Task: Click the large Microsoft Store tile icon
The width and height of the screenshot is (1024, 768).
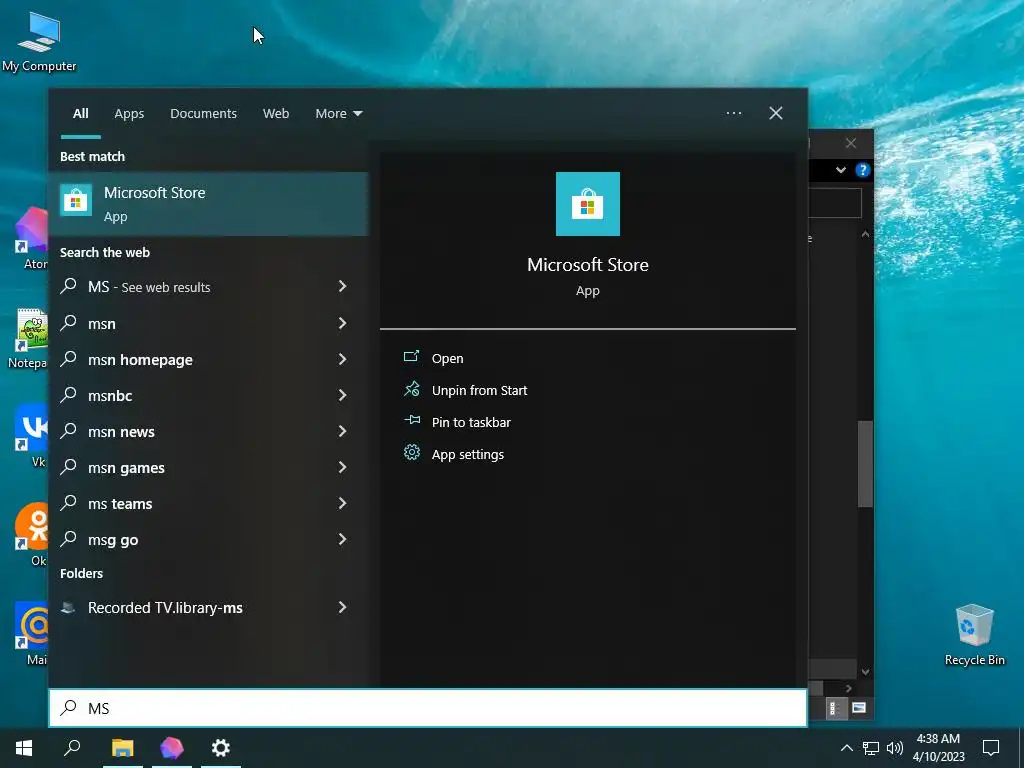Action: tap(587, 204)
